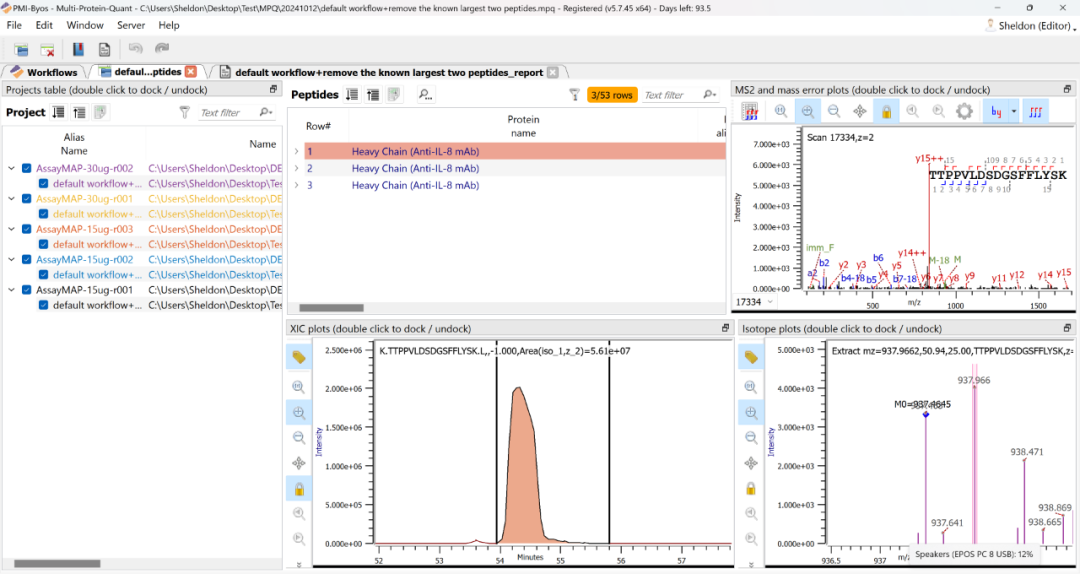Click the MS2 plot settings gear icon
The image size is (1080, 574).
point(964,112)
